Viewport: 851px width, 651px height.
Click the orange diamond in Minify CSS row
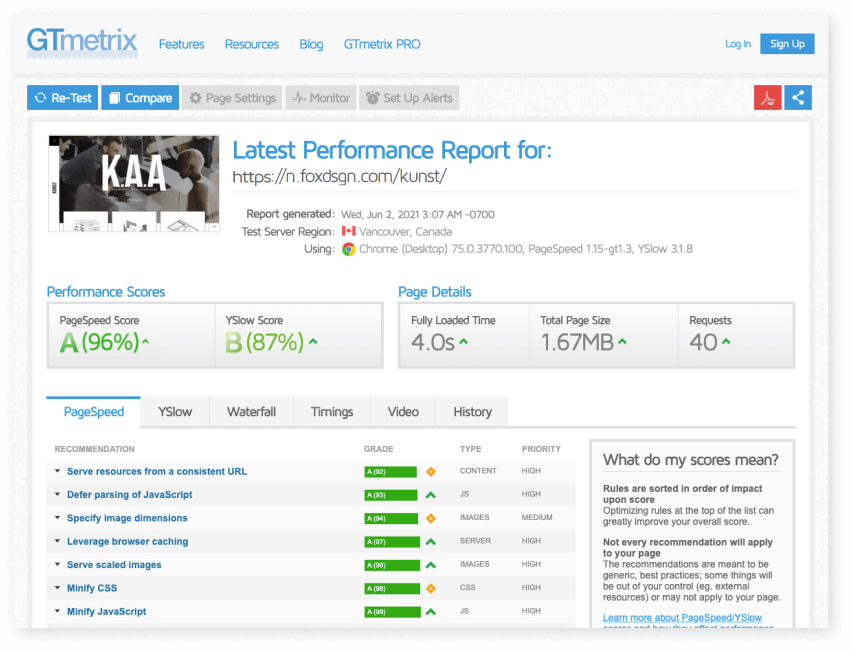click(x=431, y=588)
